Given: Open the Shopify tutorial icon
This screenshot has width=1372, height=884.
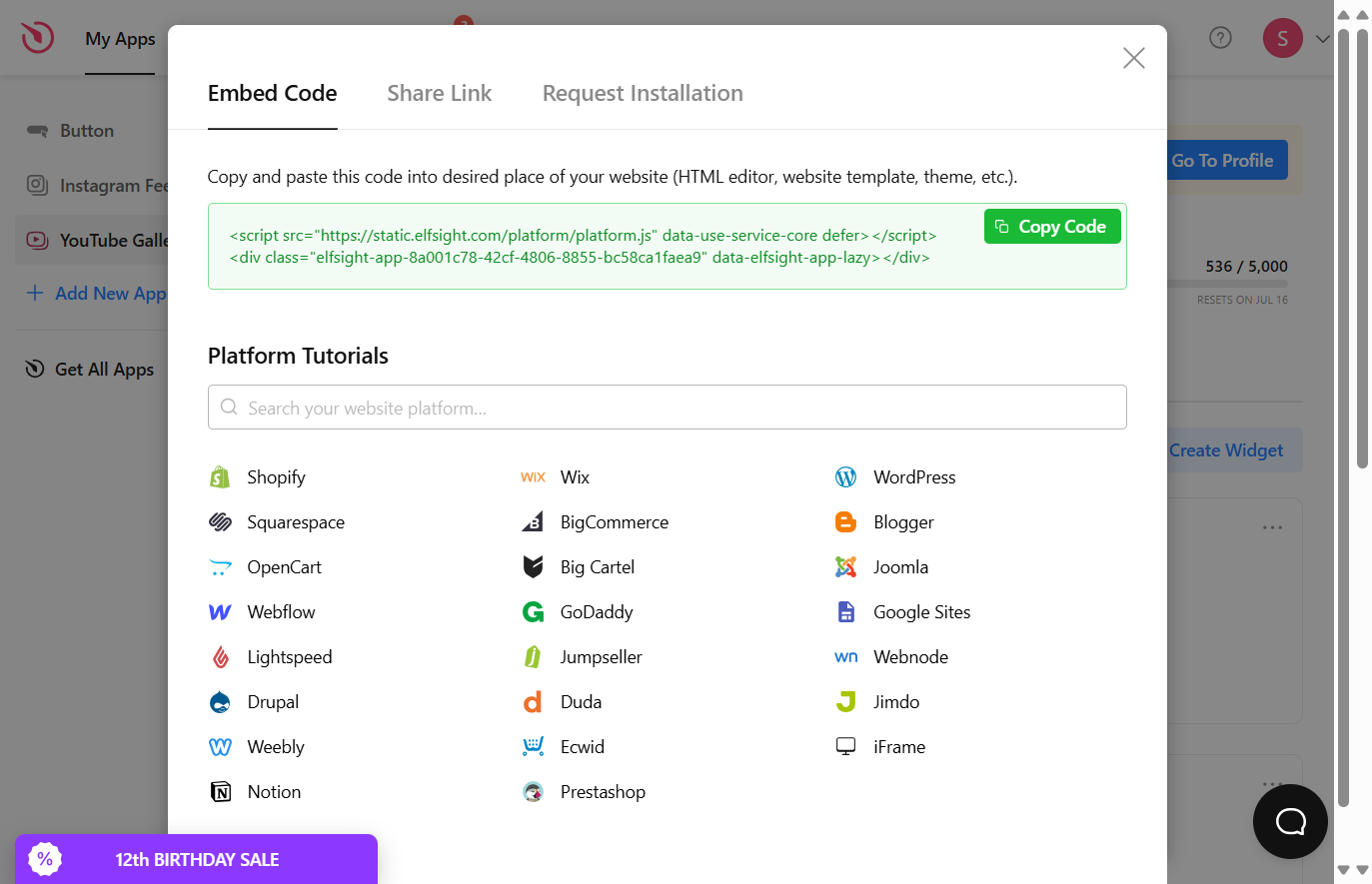Looking at the screenshot, I should (x=220, y=477).
